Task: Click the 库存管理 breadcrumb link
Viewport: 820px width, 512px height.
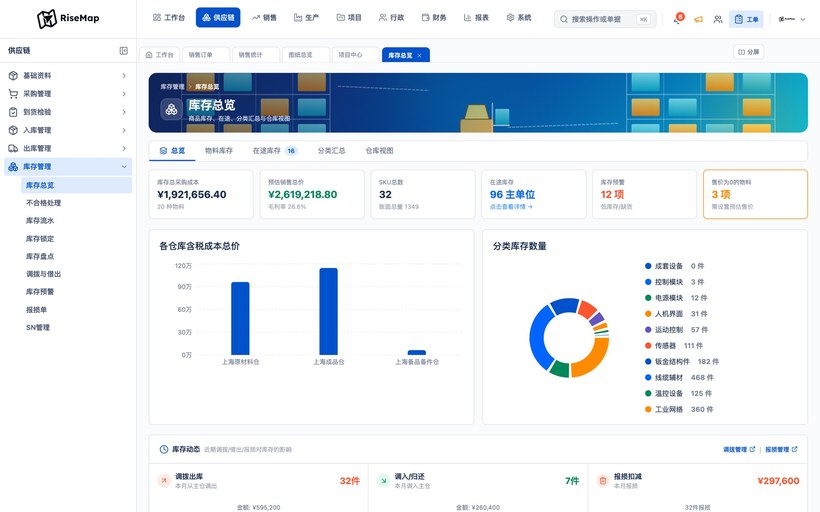Action: pos(172,87)
